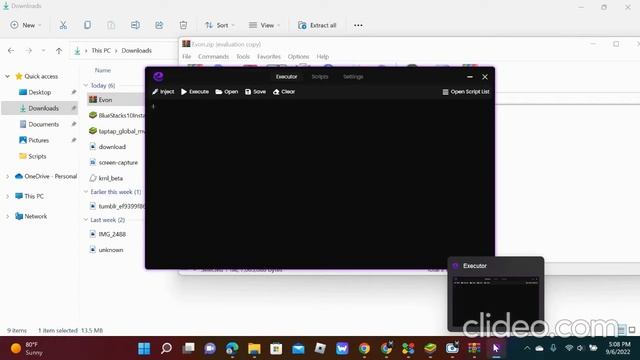Open the Favorites menu in WinRAR
The image size is (640, 360).
click(x=269, y=56)
